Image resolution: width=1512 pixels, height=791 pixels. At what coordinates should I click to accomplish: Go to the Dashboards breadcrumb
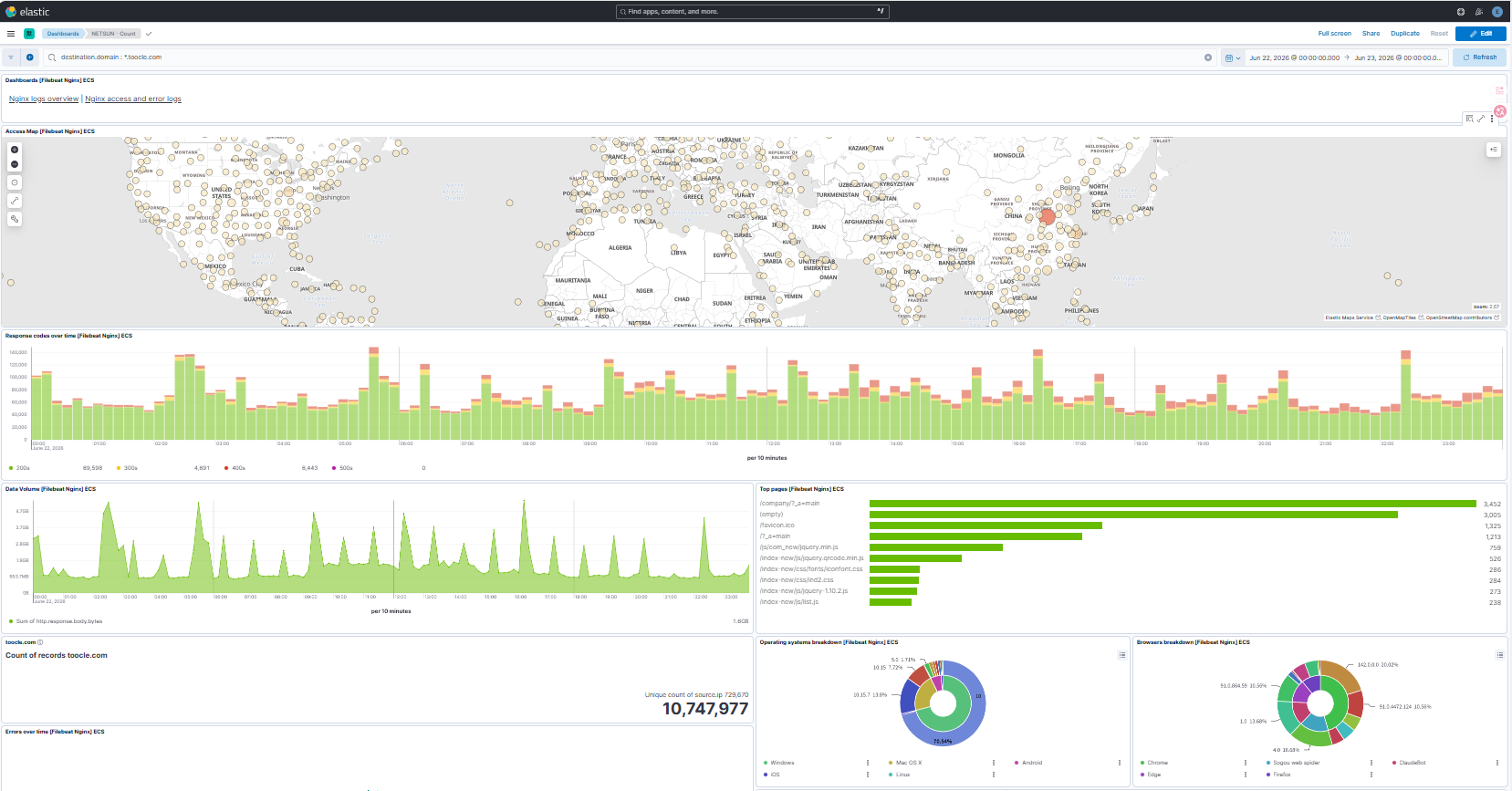click(63, 34)
